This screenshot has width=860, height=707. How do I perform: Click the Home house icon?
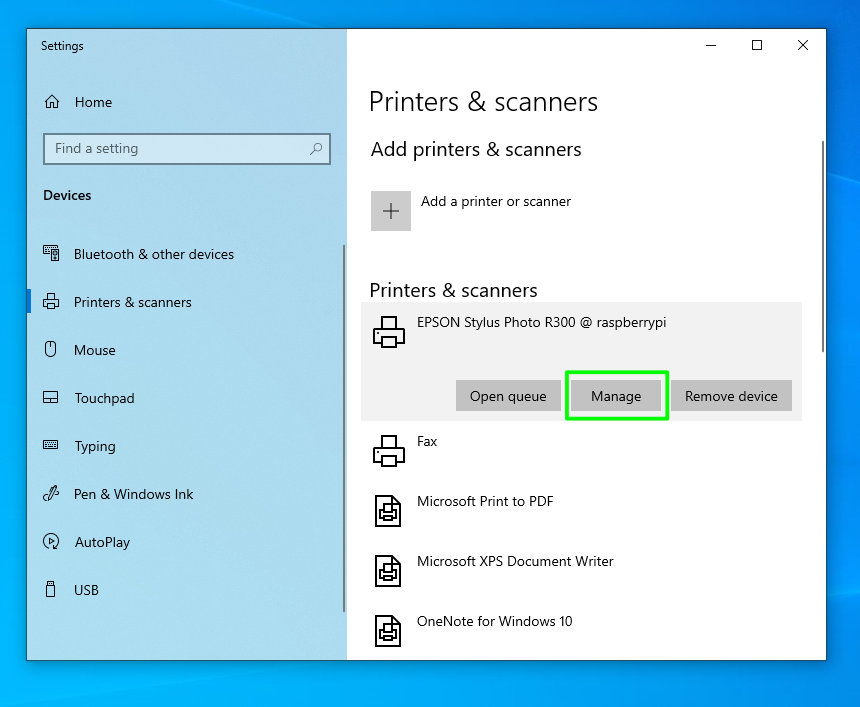click(51, 101)
